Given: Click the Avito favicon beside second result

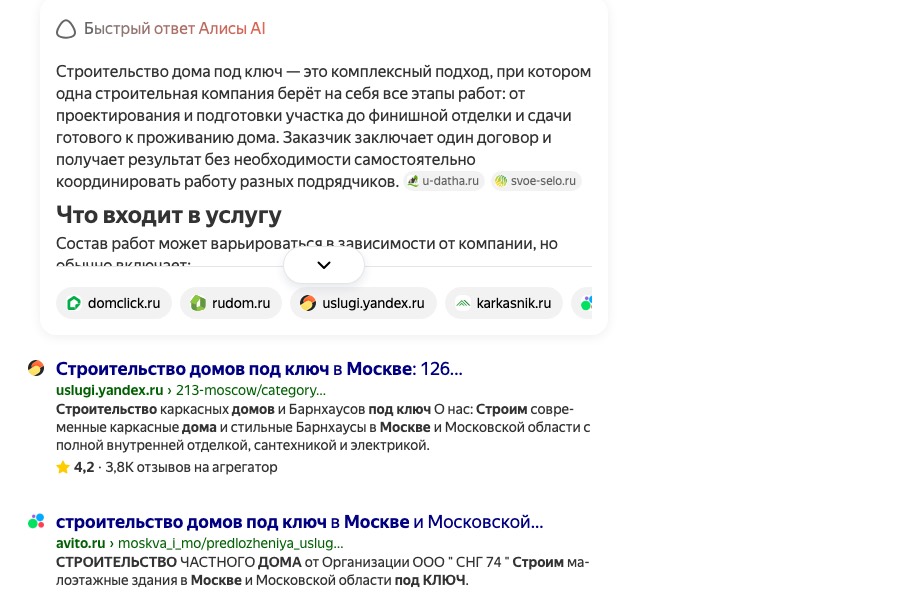Looking at the screenshot, I should coord(36,521).
